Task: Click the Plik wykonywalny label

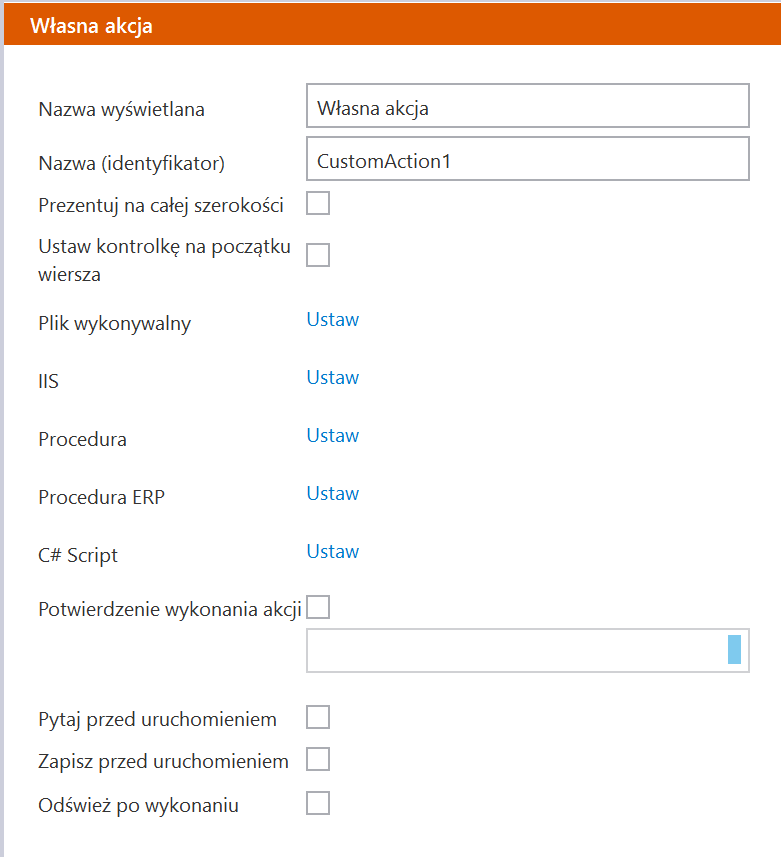Action: click(114, 323)
